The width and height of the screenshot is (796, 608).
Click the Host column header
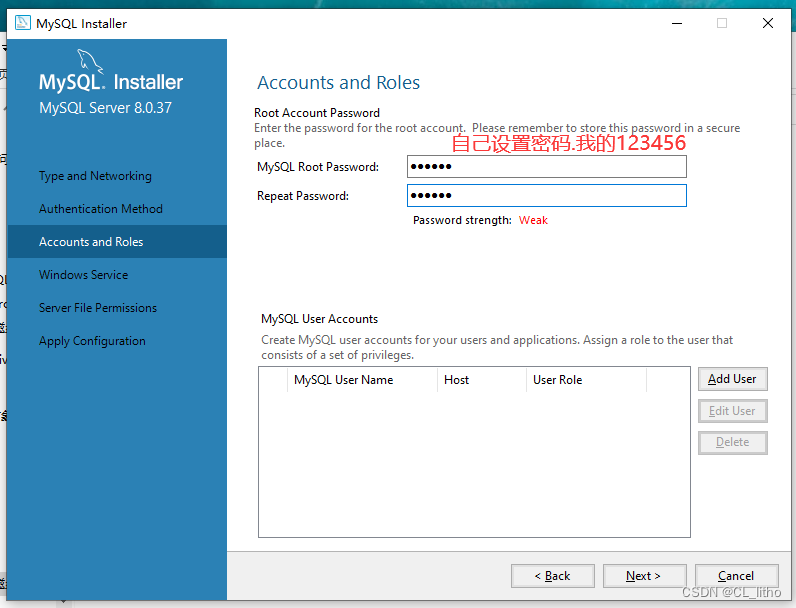(481, 380)
